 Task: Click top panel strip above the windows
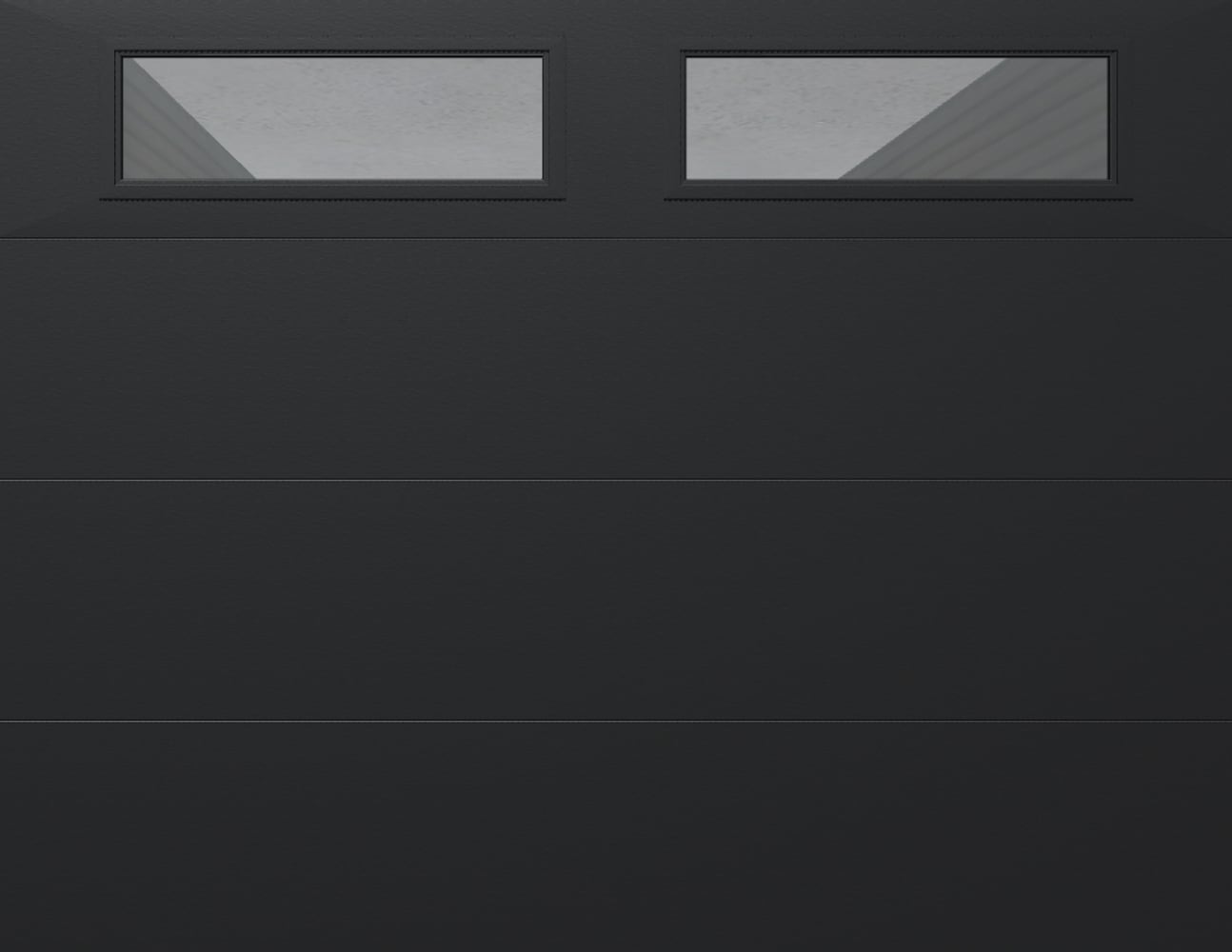[x=616, y=23]
